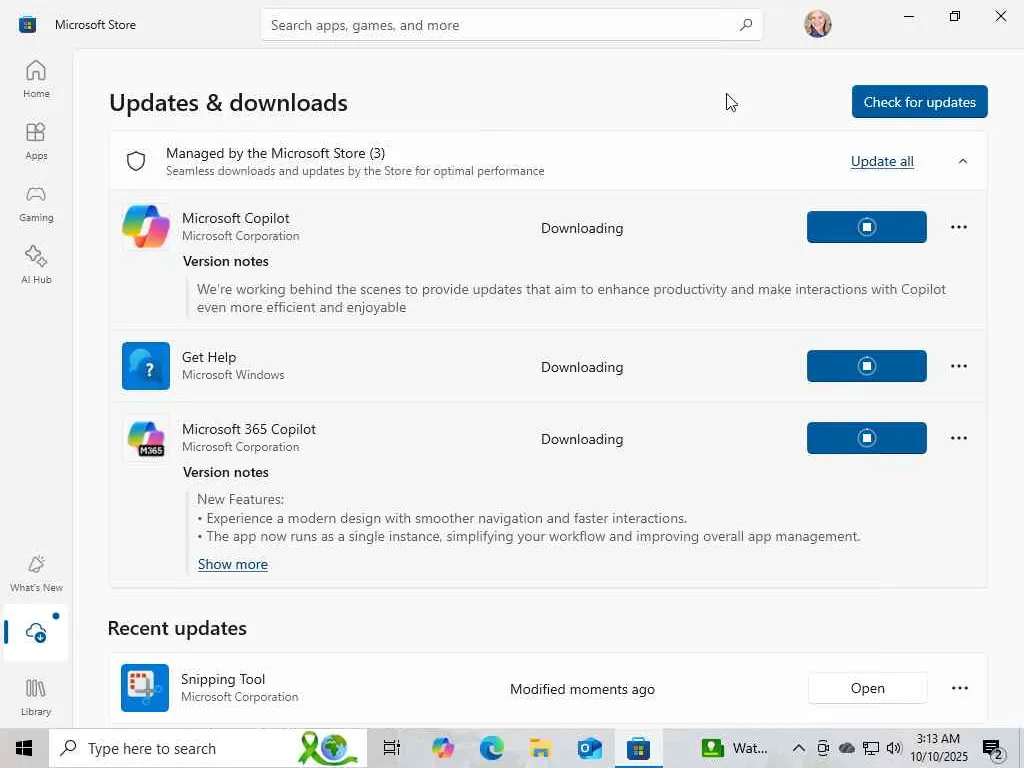Open more options for Microsoft Copilot
The image size is (1024, 768).
pos(959,227)
